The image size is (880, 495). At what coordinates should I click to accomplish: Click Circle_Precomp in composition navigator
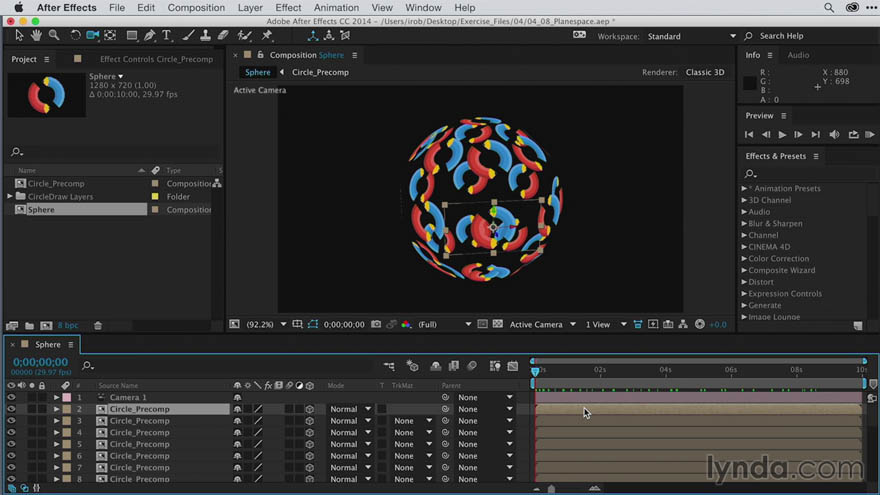point(320,72)
